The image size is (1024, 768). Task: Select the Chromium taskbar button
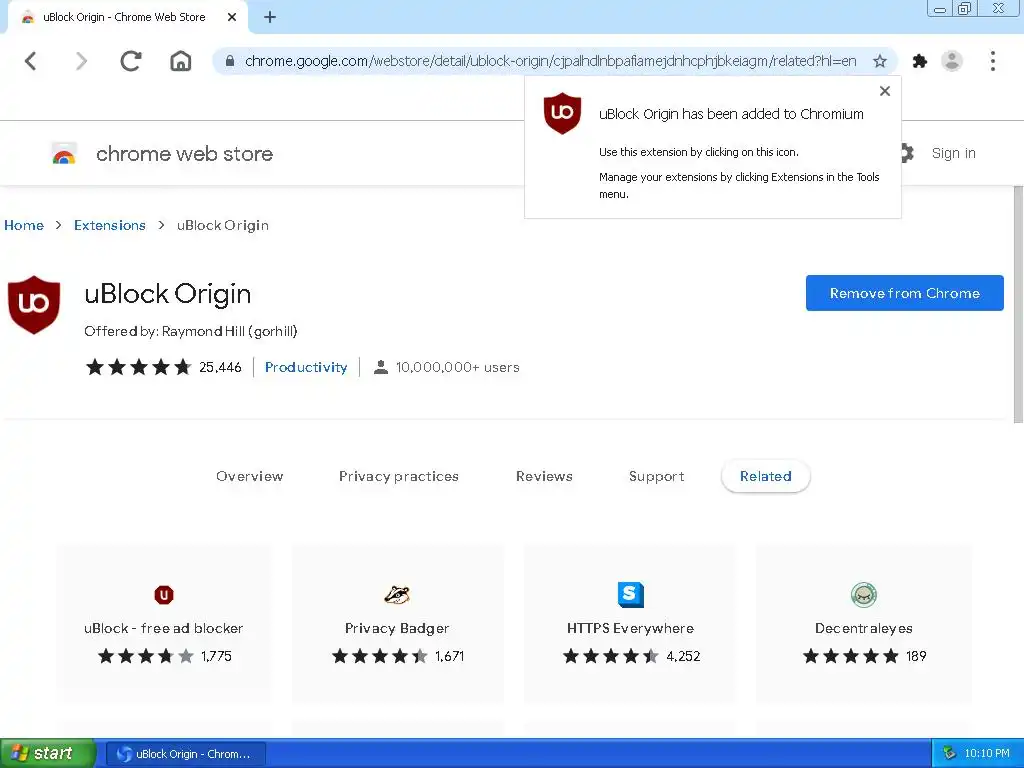coord(185,754)
